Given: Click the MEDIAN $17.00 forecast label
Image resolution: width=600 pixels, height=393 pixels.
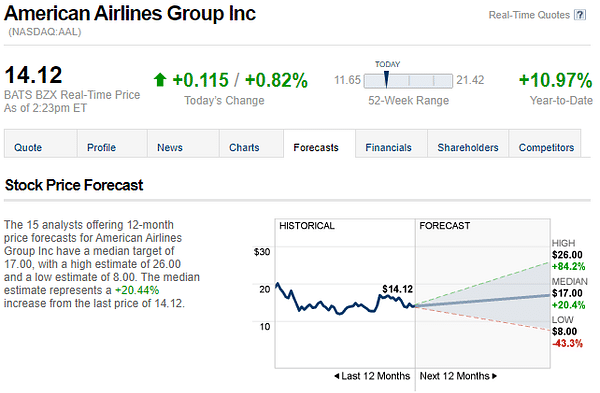Looking at the screenshot, I should pos(569,293).
